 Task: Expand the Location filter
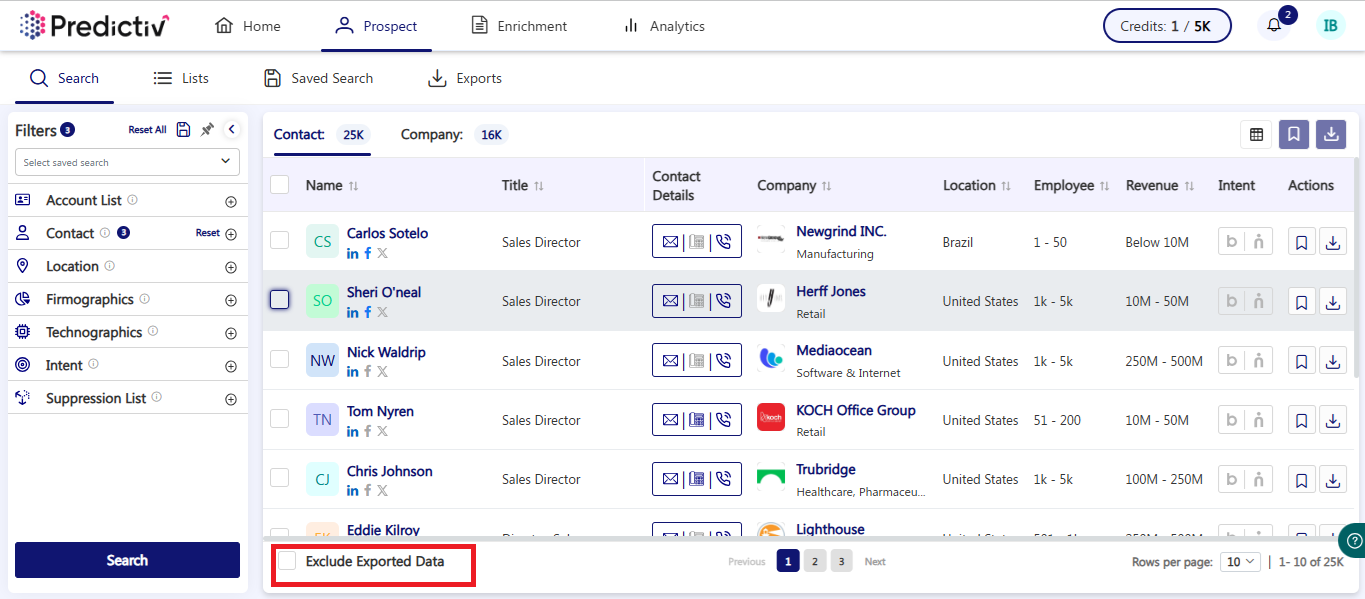(x=231, y=267)
